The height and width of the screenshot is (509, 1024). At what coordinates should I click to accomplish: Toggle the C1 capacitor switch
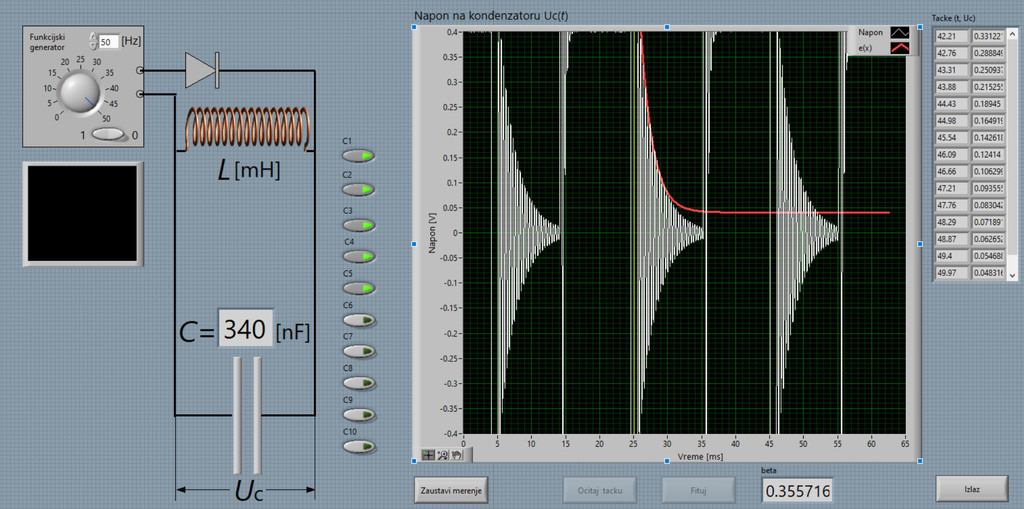[358, 156]
